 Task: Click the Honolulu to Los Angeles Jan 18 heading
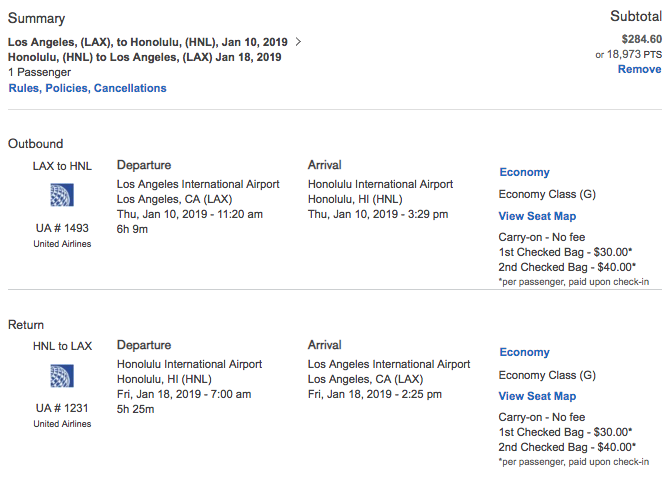(x=144, y=57)
